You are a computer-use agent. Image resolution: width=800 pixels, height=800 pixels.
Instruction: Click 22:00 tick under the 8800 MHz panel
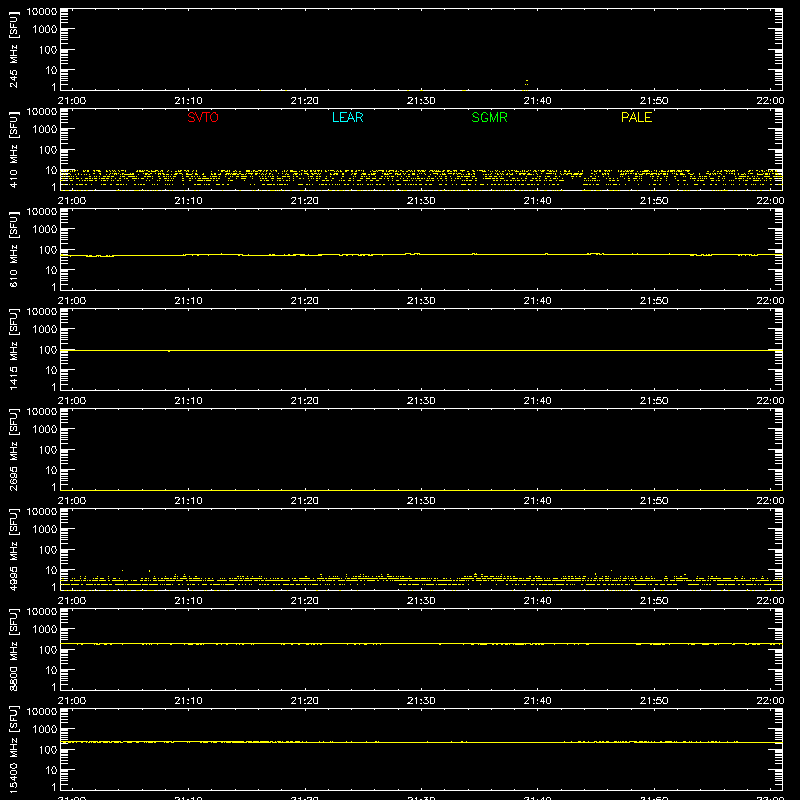point(770,701)
